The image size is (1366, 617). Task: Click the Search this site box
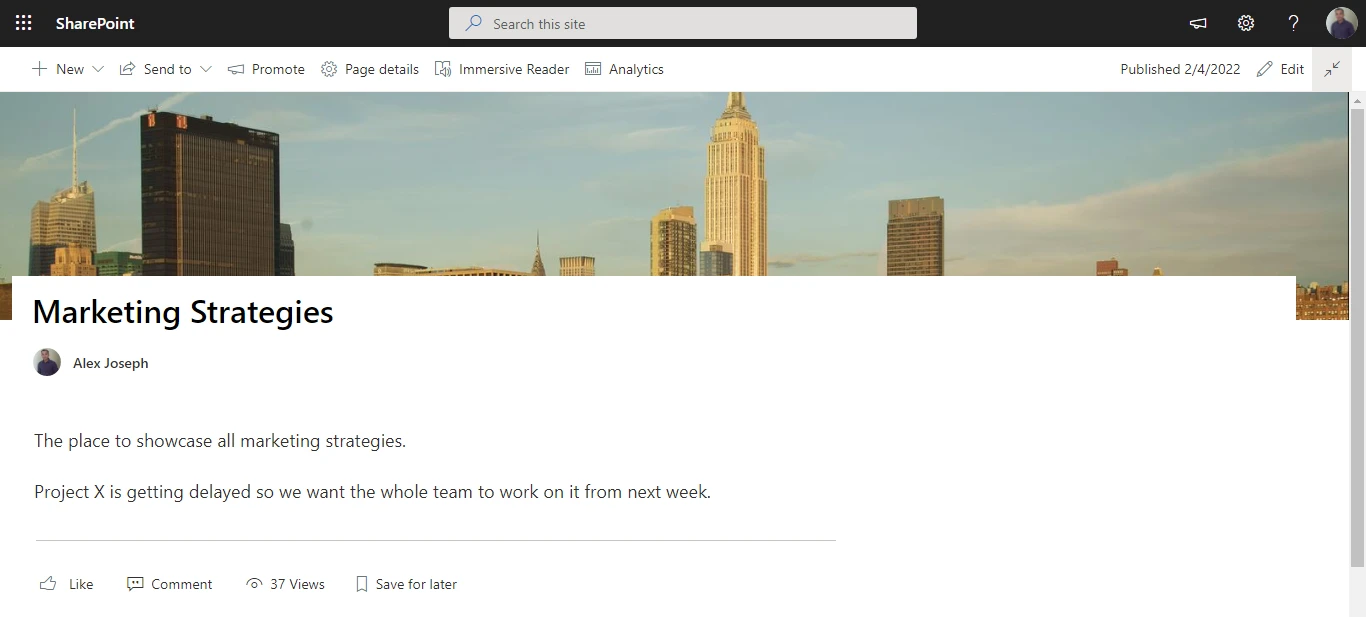tap(683, 23)
